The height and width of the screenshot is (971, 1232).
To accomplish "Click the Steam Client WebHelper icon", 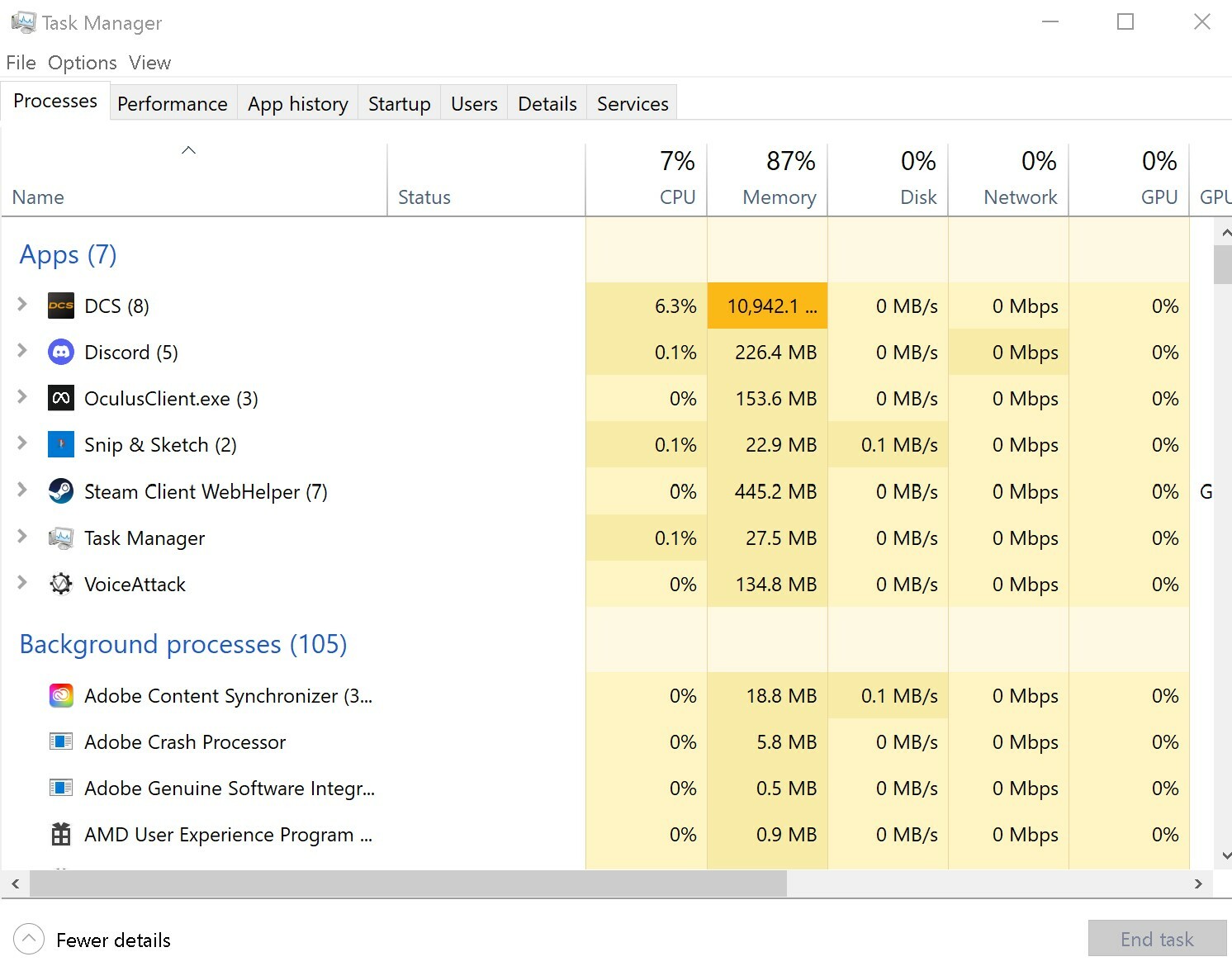I will [61, 491].
